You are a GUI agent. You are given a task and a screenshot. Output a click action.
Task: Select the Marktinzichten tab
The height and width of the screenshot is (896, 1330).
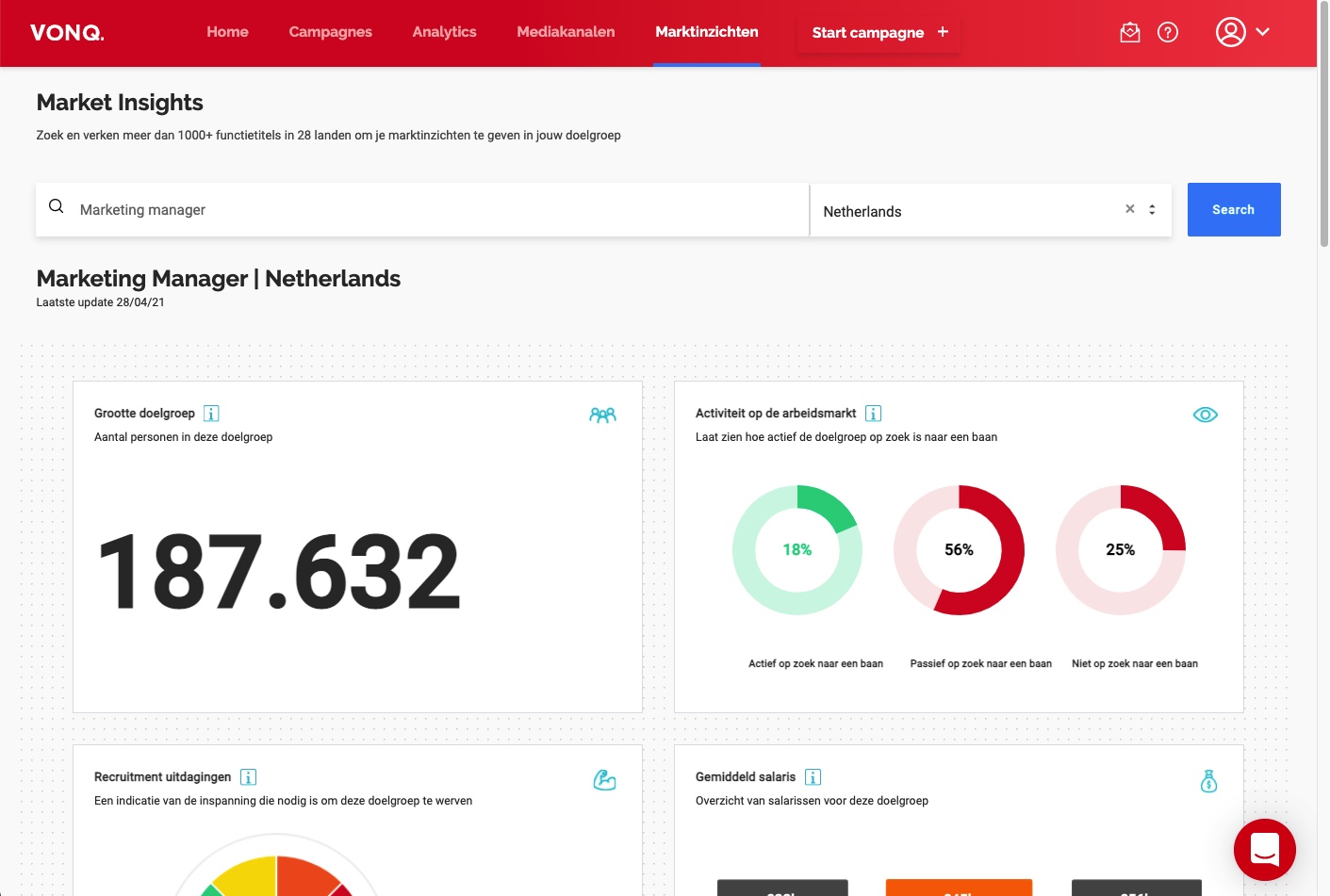tap(707, 32)
